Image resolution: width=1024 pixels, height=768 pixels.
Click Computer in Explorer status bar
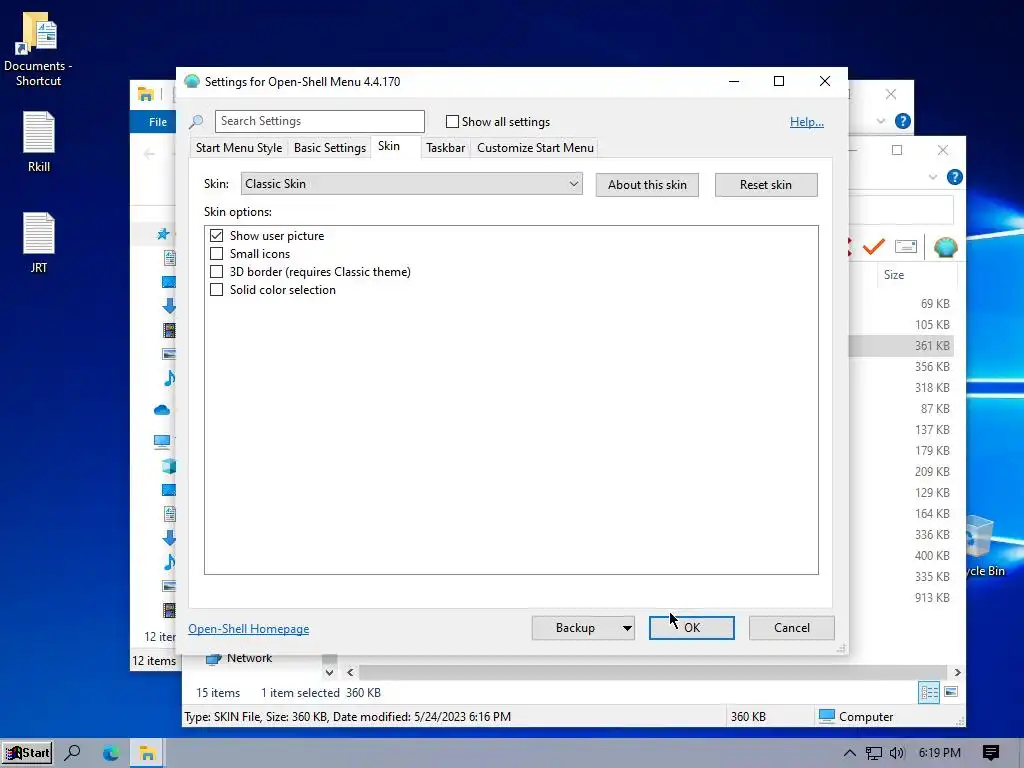[x=856, y=716]
